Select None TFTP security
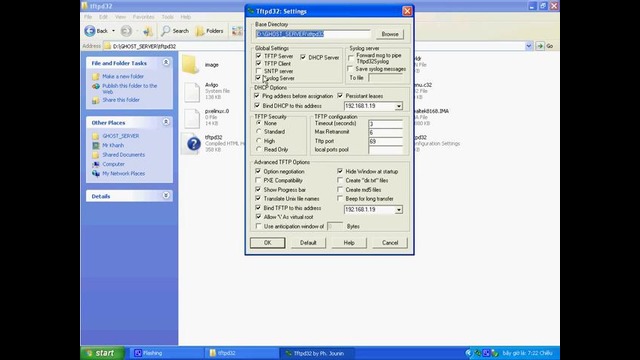This screenshot has height=360, width=640. coord(259,123)
